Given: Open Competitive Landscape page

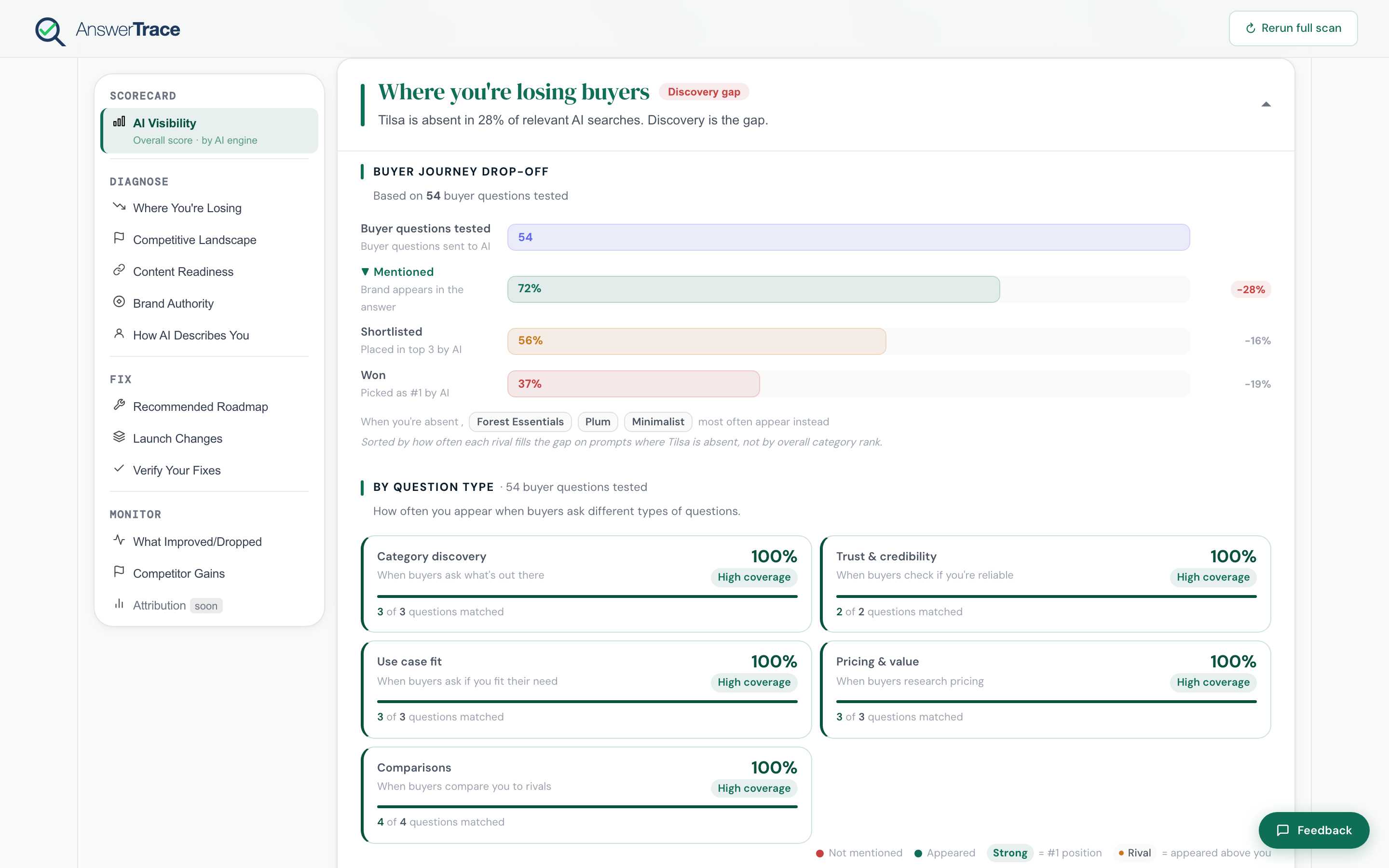Looking at the screenshot, I should click(x=209, y=240).
